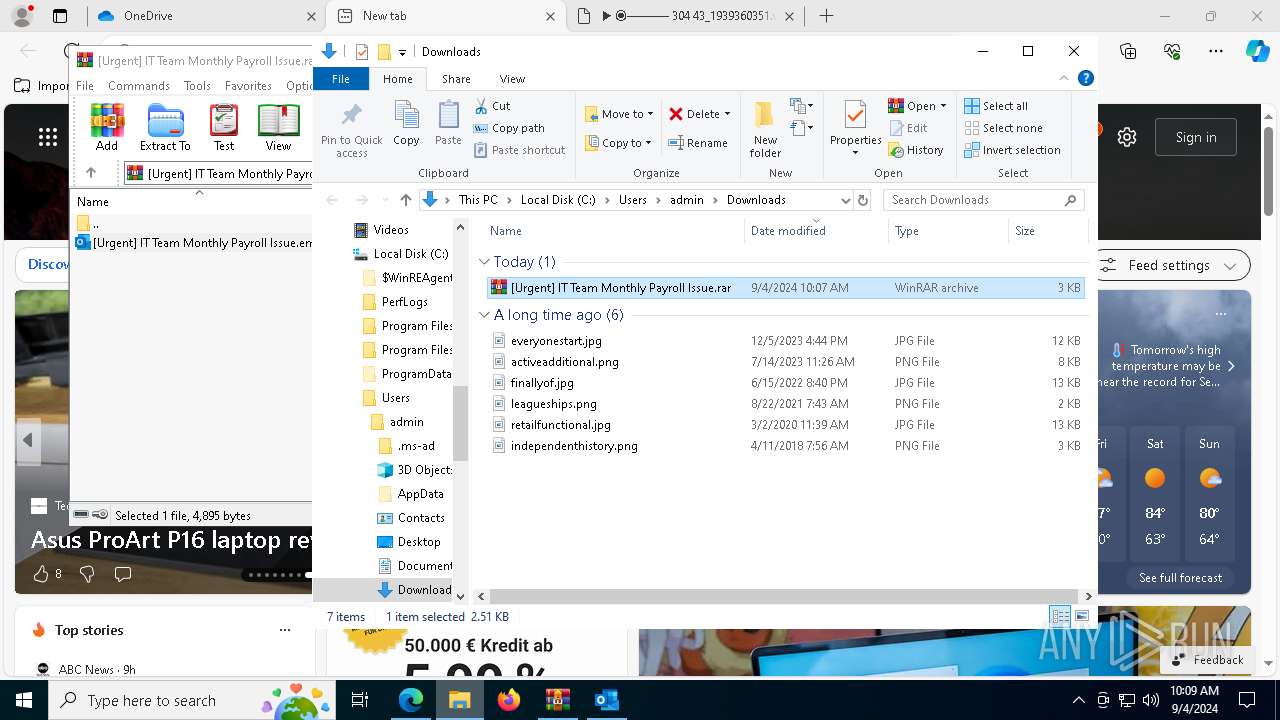This screenshot has width=1280, height=720.
Task: Open WinRAR from the taskbar
Action: [x=557, y=700]
